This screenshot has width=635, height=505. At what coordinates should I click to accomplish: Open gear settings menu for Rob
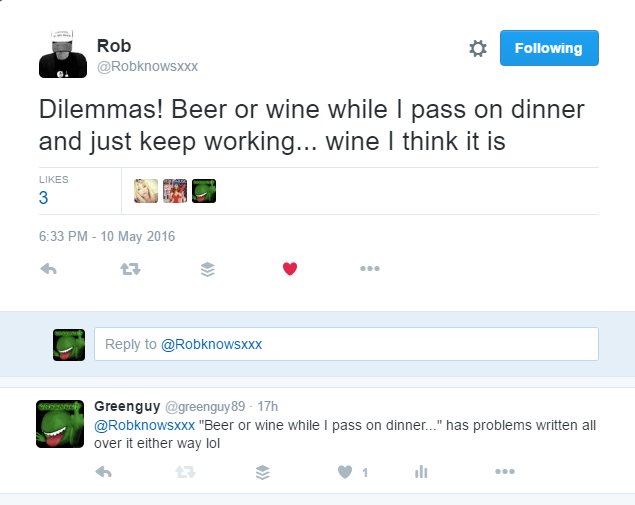(x=477, y=48)
